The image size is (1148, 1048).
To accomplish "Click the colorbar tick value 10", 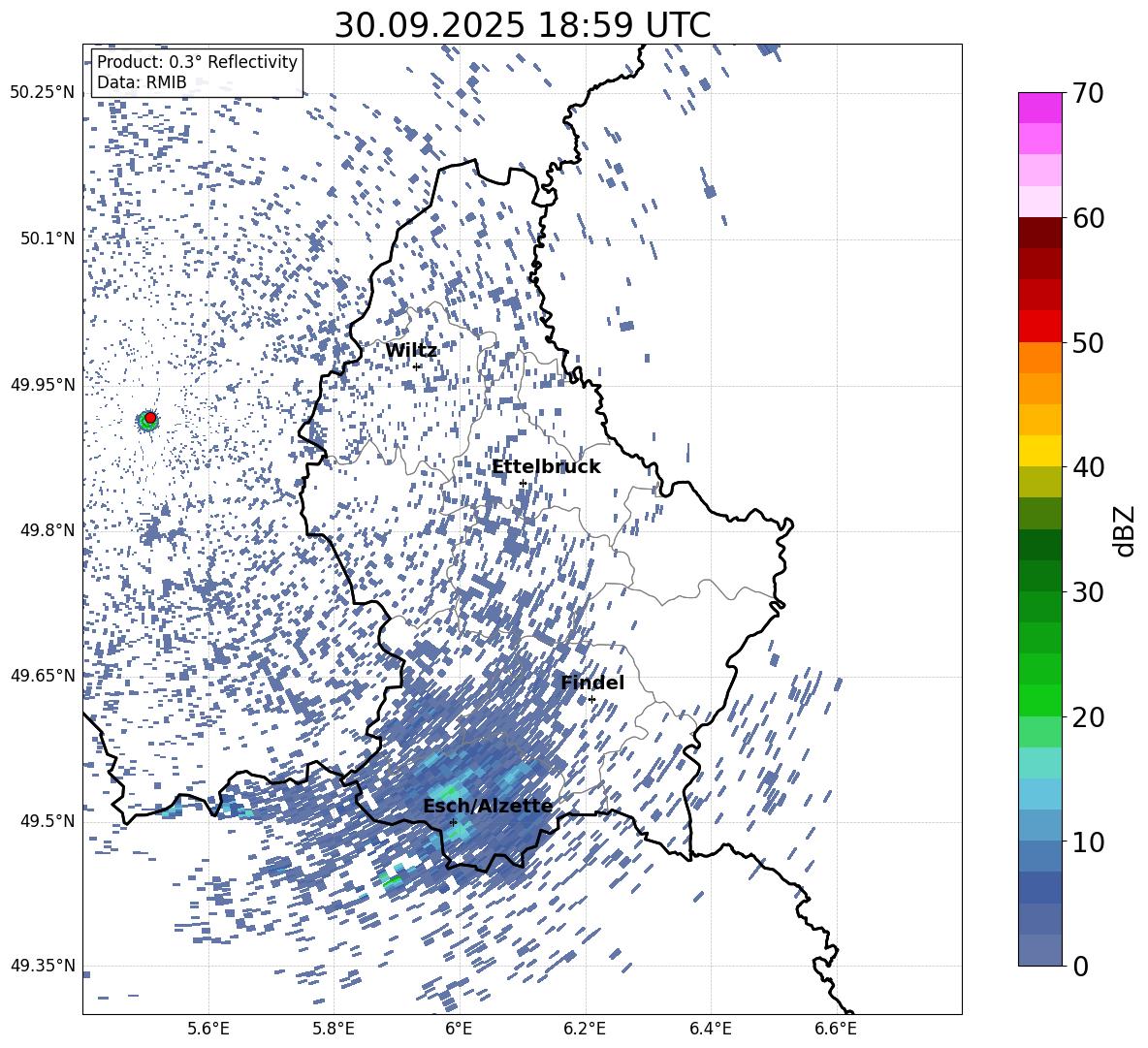I will point(1088,842).
